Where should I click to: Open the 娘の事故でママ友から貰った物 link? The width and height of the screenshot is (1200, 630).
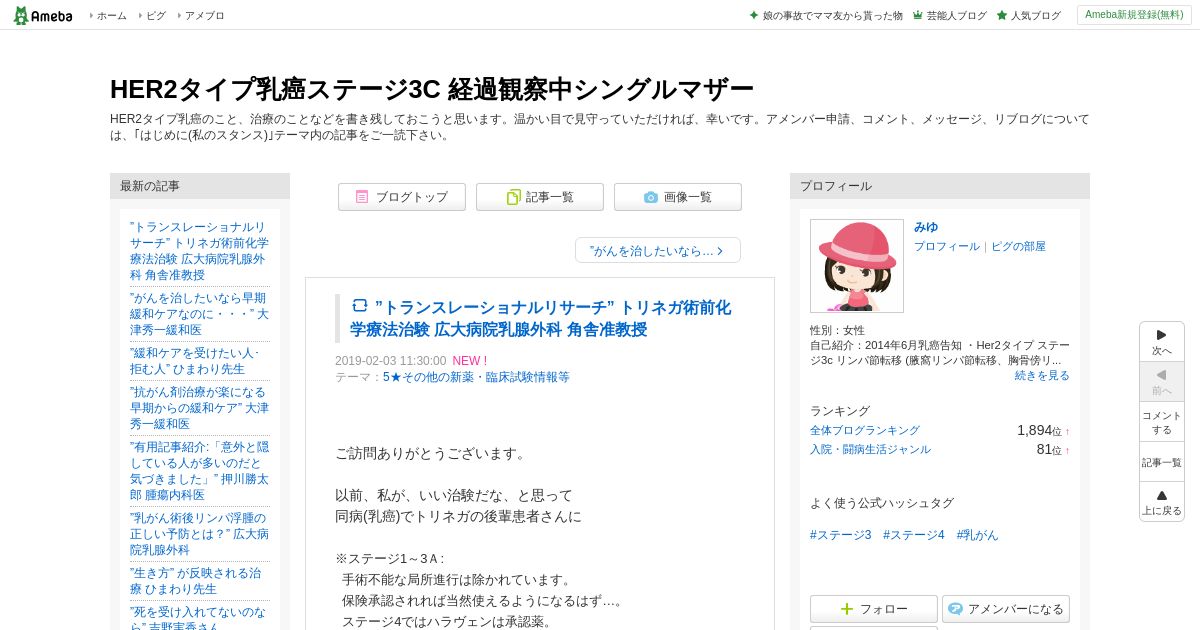(x=832, y=16)
